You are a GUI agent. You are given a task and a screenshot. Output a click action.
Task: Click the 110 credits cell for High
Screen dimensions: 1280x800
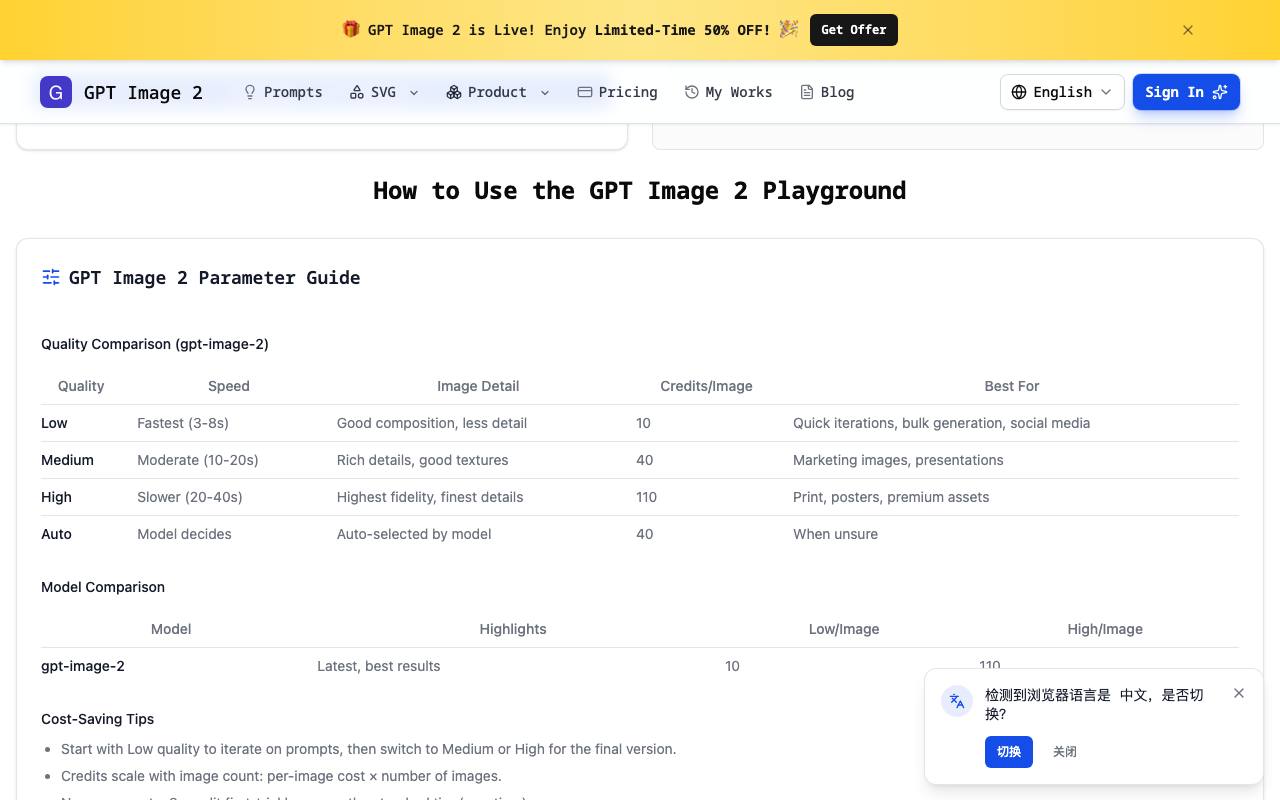(647, 497)
